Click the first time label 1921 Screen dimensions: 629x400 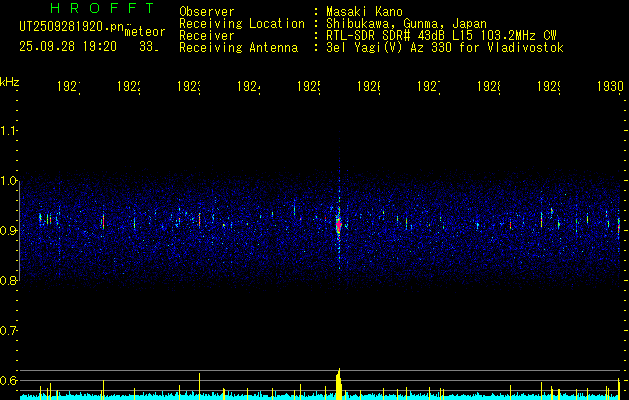69,86
